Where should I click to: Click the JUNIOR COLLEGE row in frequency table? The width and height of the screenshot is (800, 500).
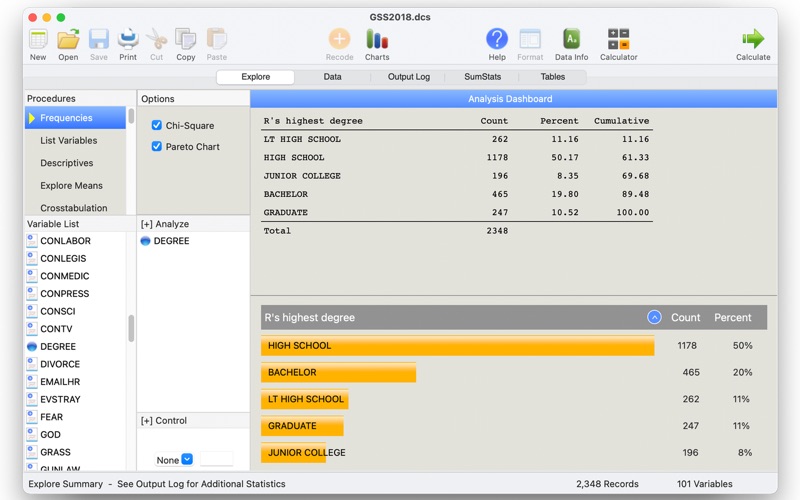[x=457, y=176]
